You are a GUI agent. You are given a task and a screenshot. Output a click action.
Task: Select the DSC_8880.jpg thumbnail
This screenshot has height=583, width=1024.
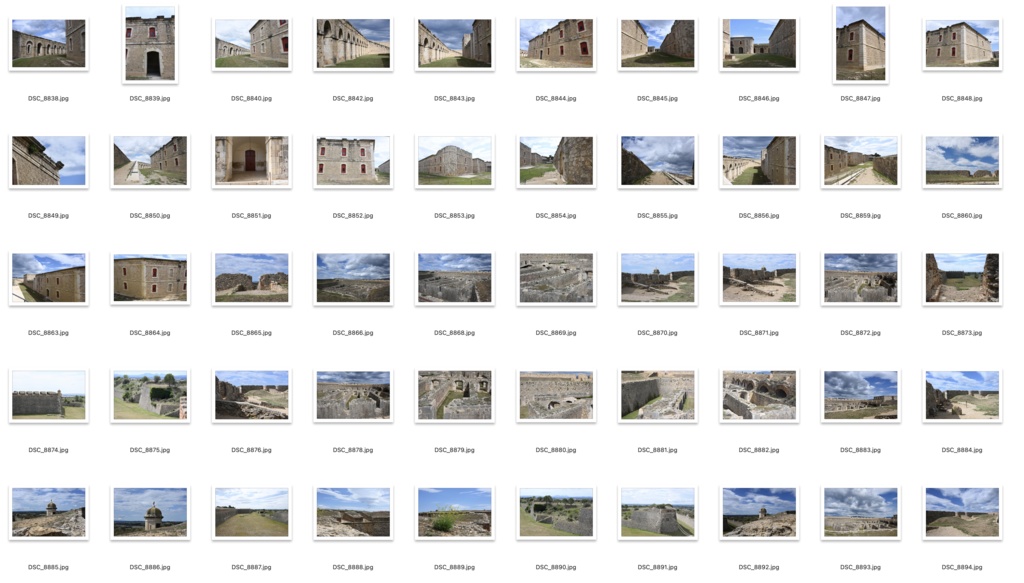coord(556,395)
